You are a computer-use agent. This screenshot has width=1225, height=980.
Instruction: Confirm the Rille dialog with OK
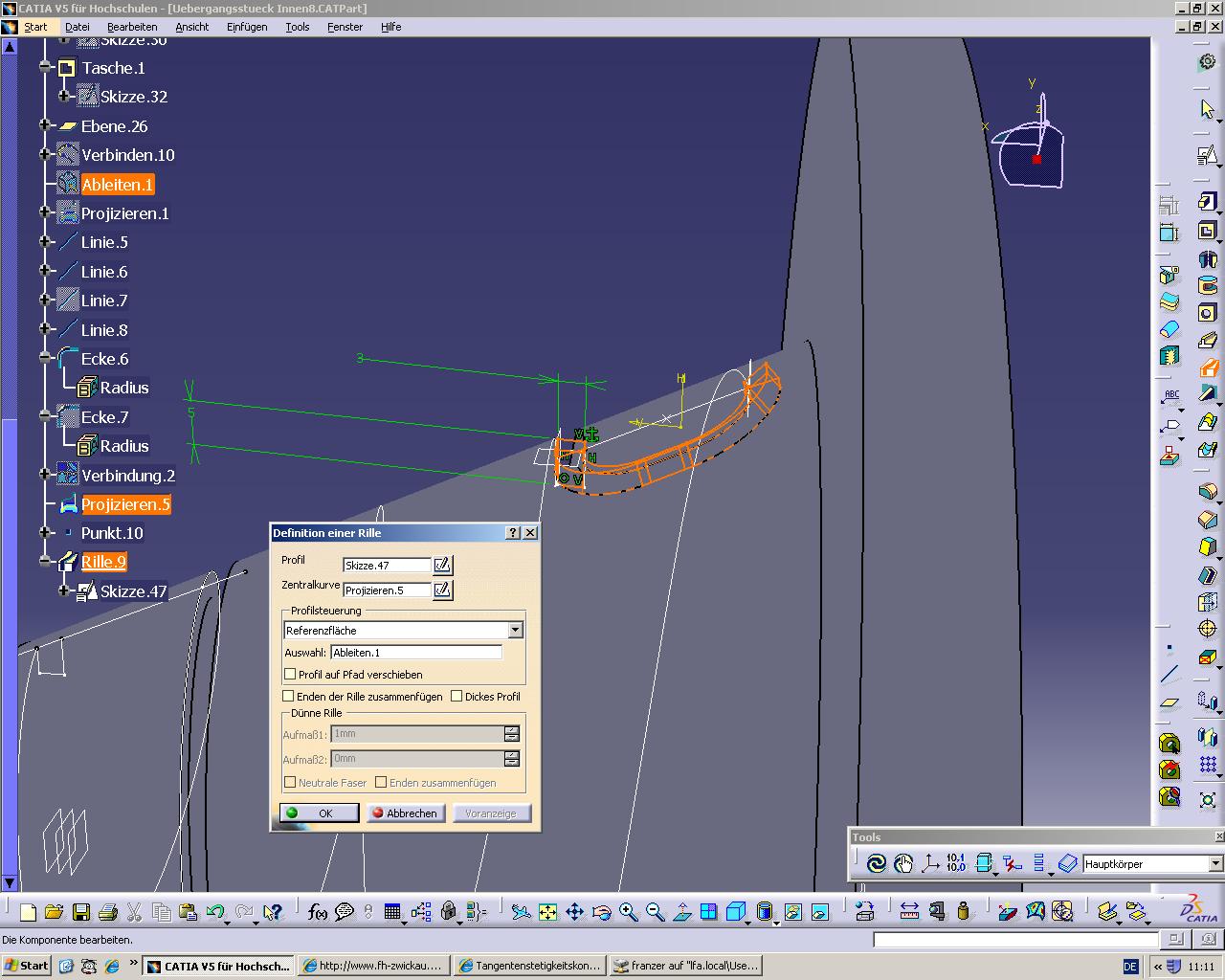point(319,813)
